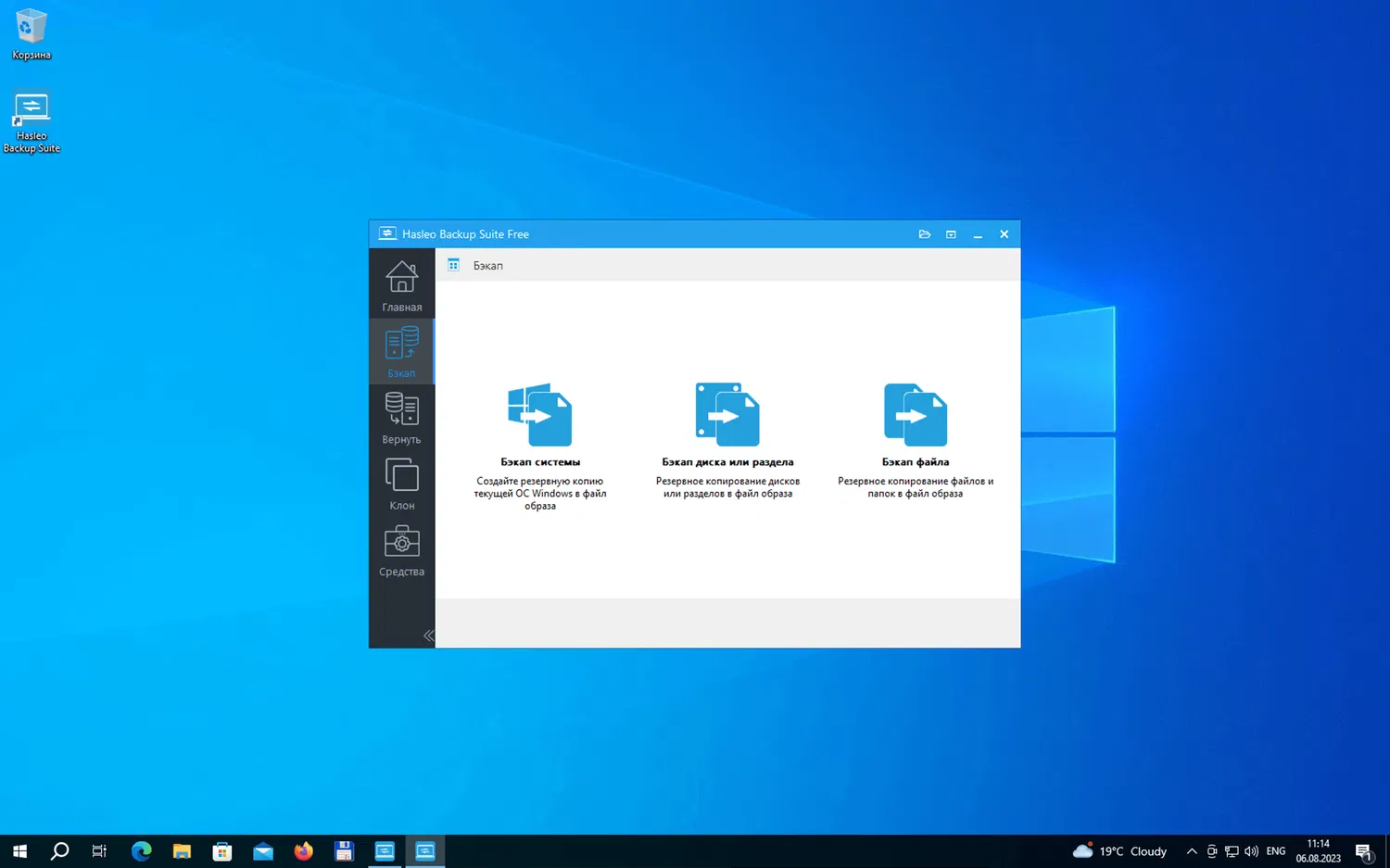This screenshot has width=1390, height=868.
Task: Collapse the sidebar with double chevron
Action: click(428, 635)
